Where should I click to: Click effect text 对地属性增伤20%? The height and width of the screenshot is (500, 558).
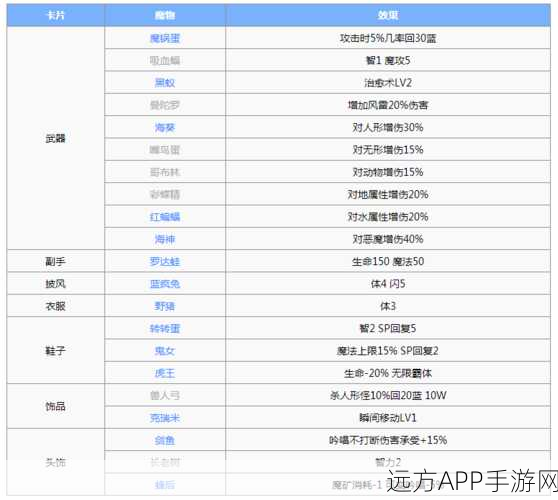pos(388,194)
